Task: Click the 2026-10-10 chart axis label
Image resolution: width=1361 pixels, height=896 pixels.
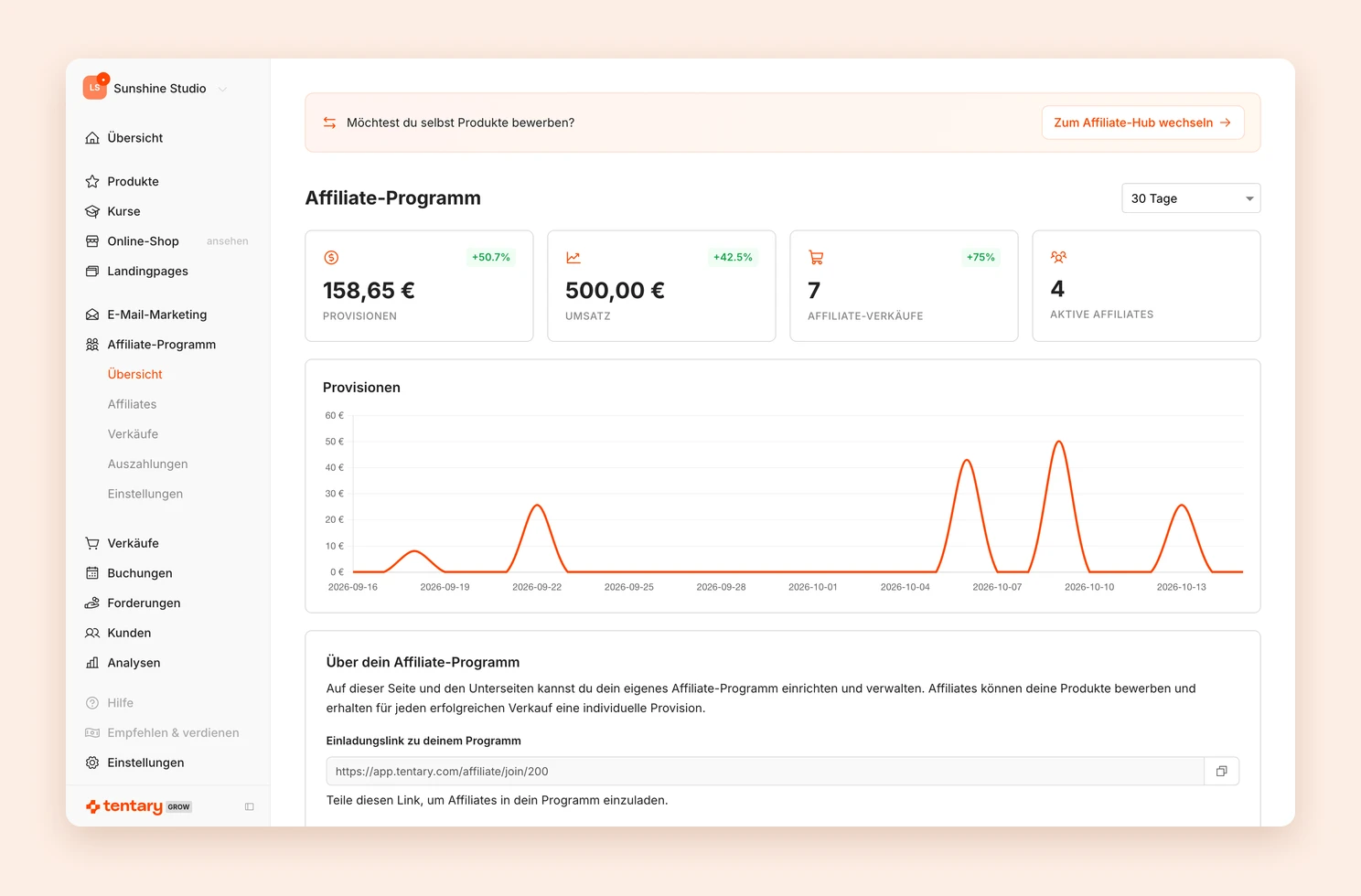Action: [1089, 587]
